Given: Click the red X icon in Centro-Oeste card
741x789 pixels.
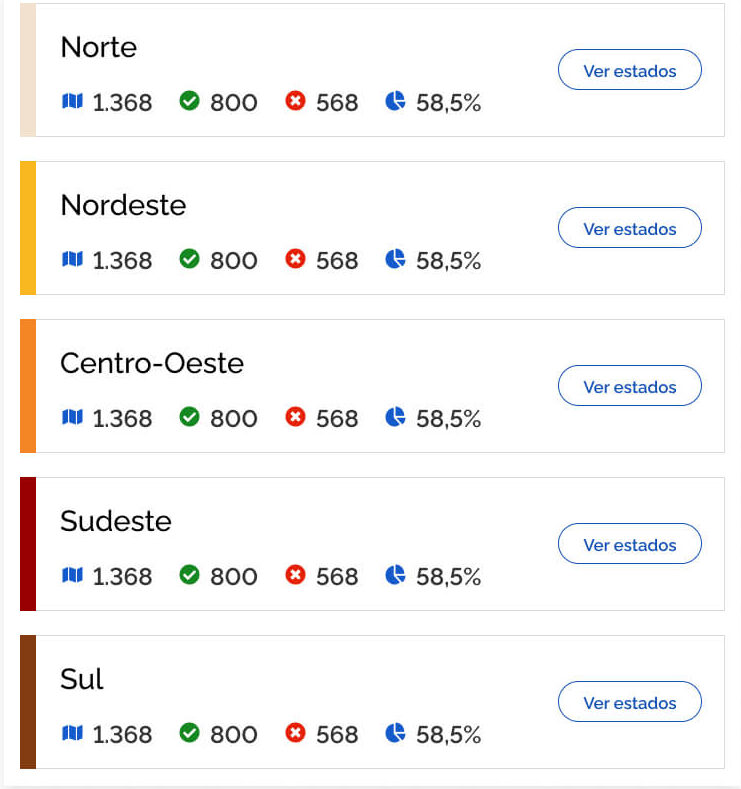Looking at the screenshot, I should coord(295,417).
